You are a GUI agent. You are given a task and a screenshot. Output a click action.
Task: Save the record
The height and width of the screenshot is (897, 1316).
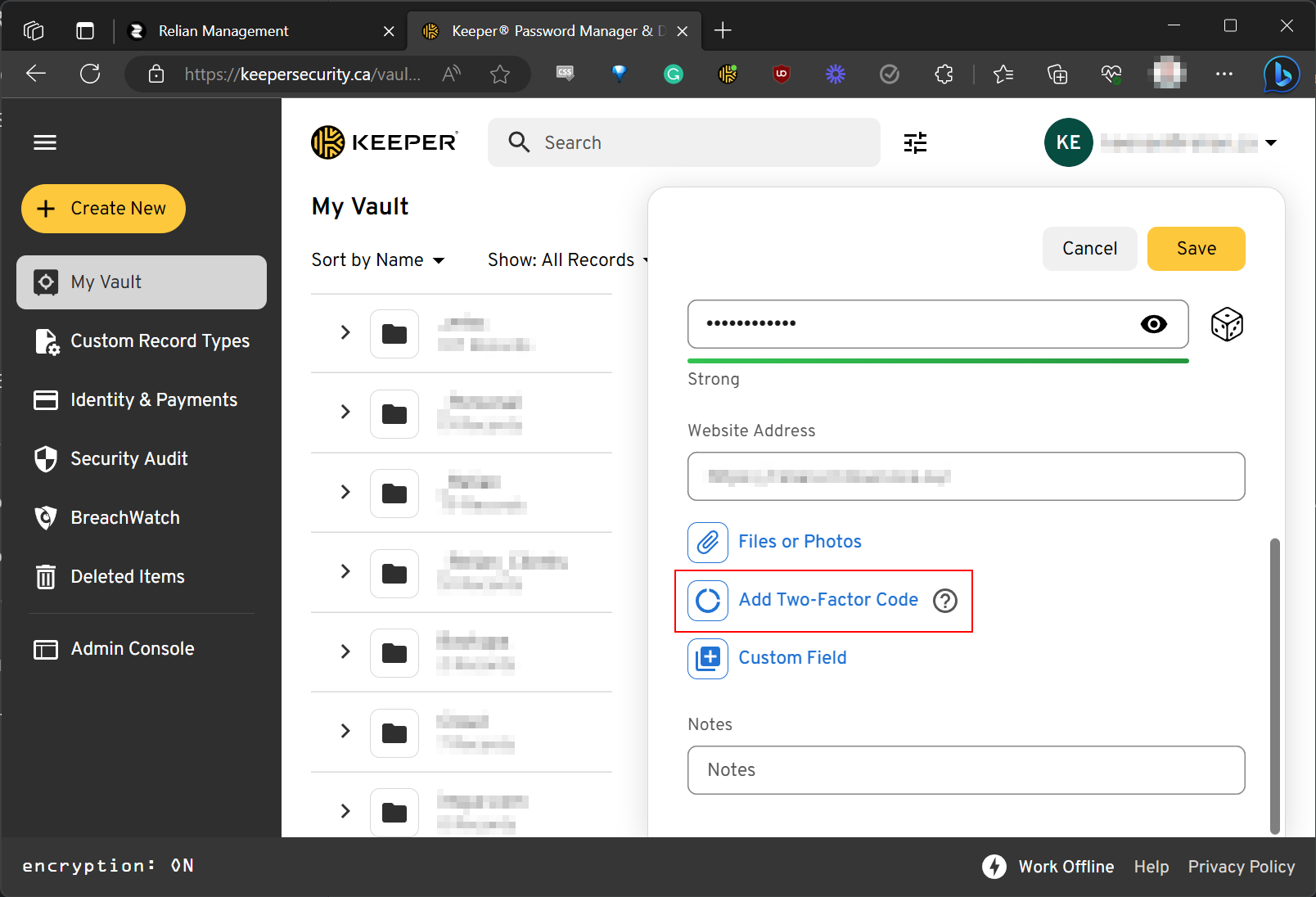tap(1197, 249)
